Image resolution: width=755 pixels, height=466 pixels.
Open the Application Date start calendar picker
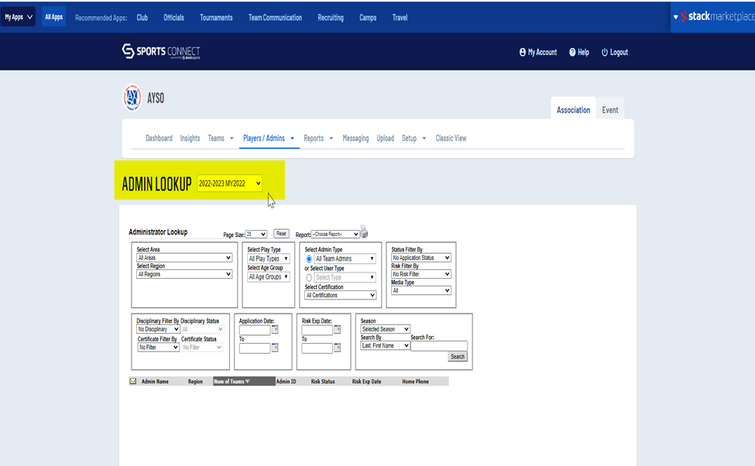275,329
